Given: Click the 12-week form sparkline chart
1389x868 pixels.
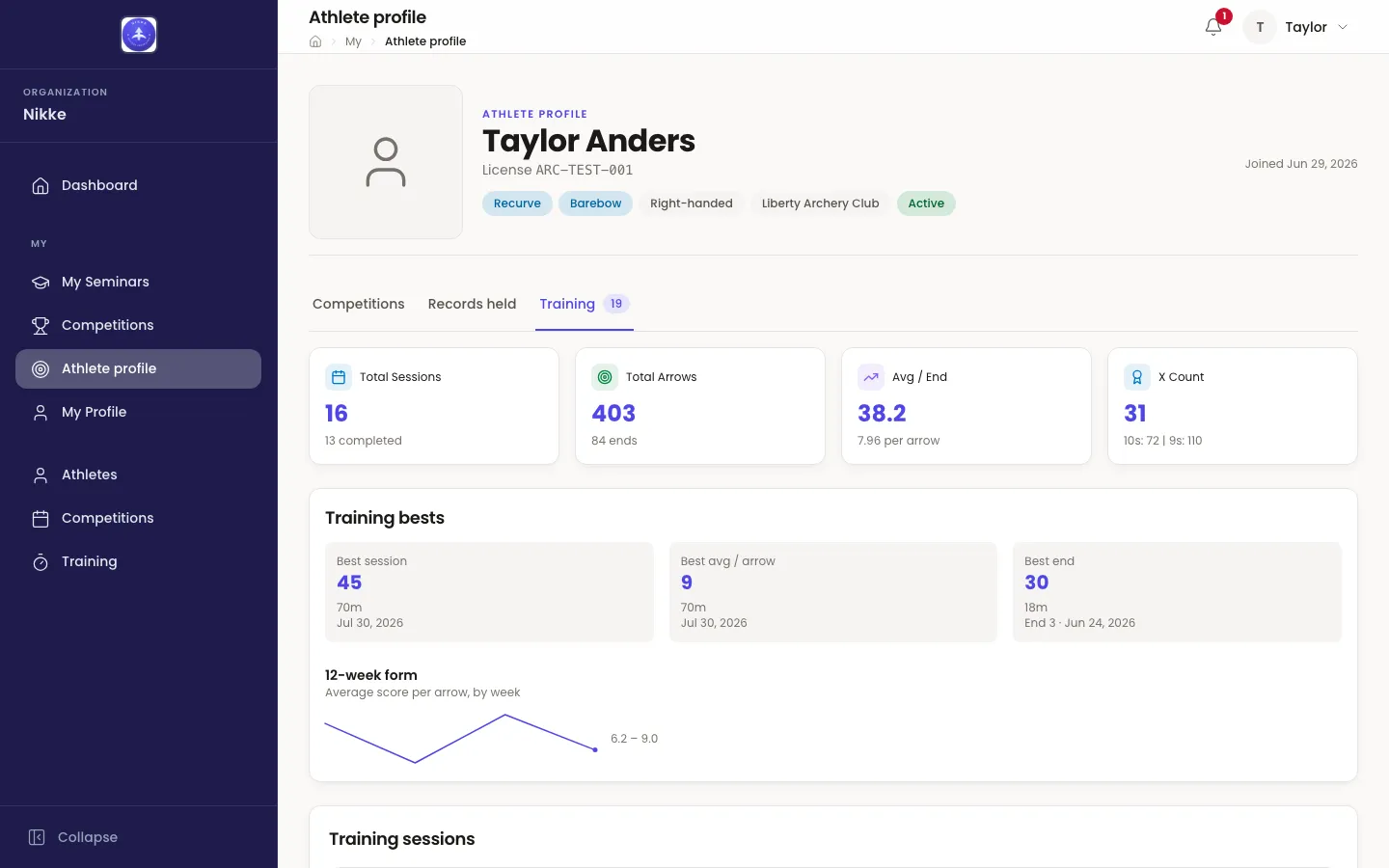Looking at the screenshot, I should [461, 739].
